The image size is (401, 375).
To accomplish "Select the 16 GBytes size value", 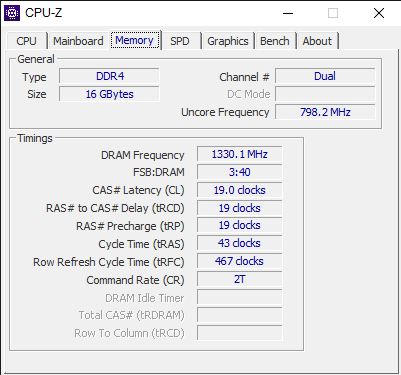I will 109,94.
